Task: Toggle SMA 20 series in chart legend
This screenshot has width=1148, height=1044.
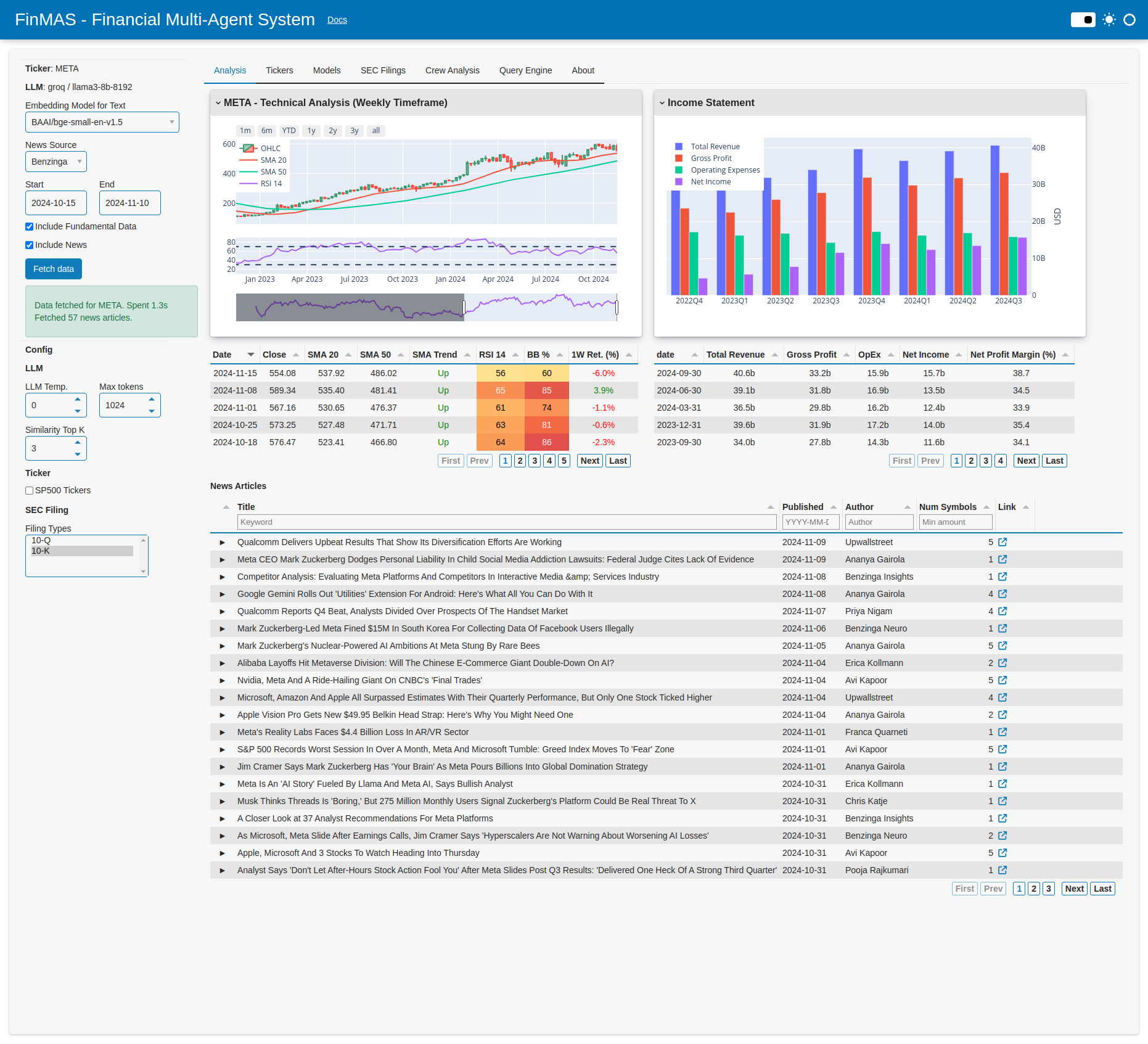Action: 263,160
